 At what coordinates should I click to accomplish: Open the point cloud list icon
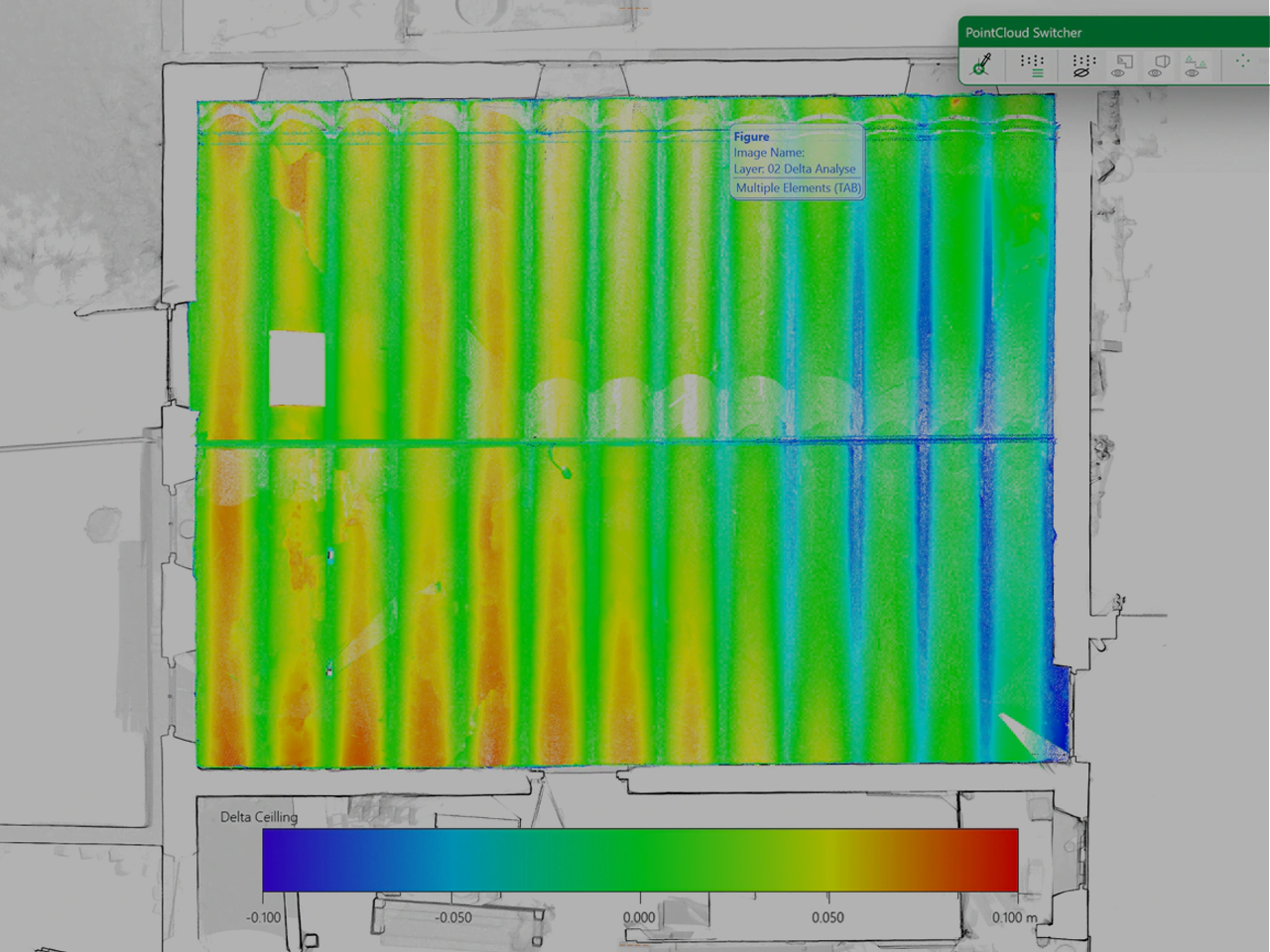tap(1032, 65)
